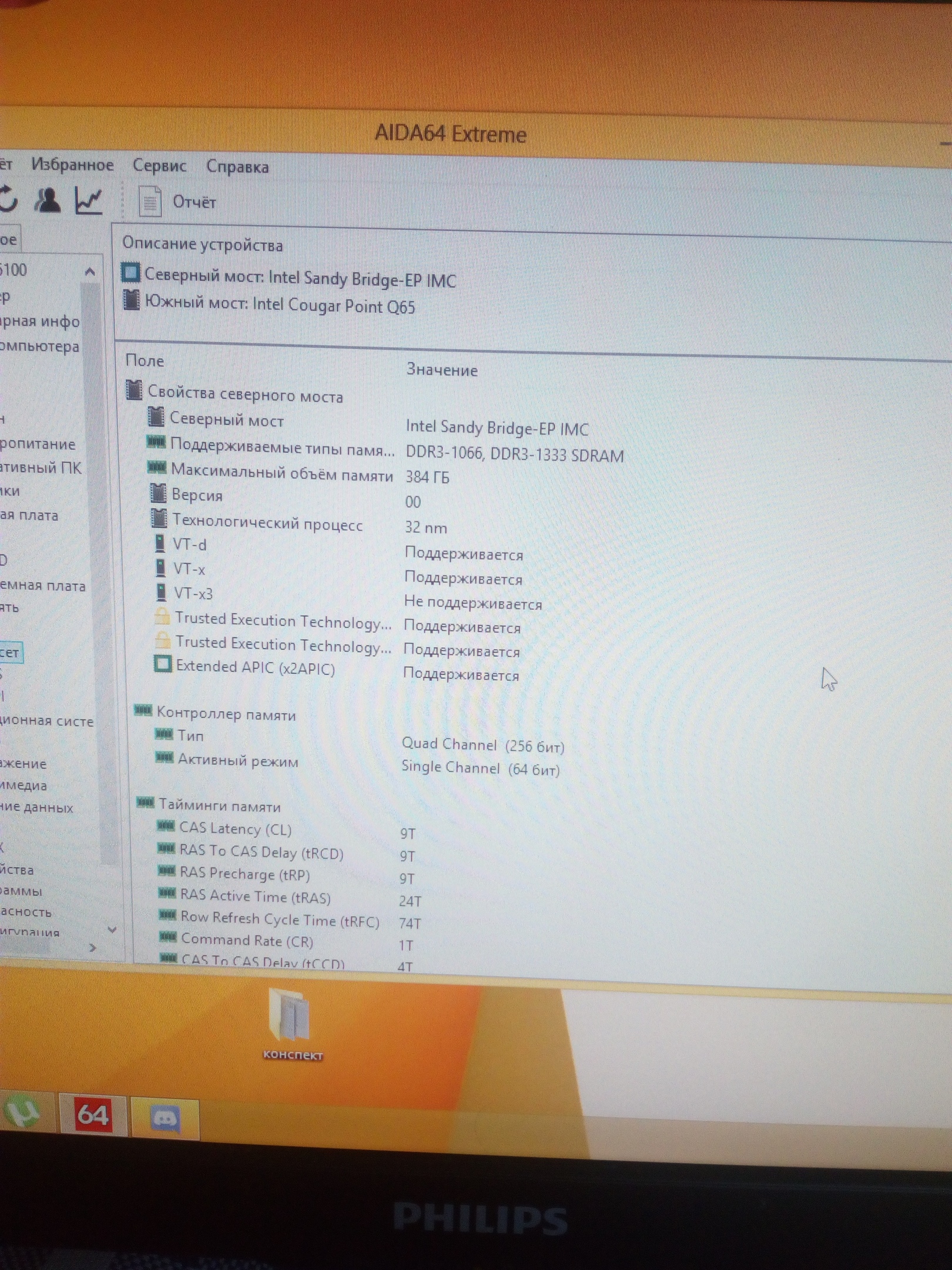The width and height of the screenshot is (952, 1270).
Task: Click the VT-x3 row icon
Action: pyautogui.click(x=161, y=592)
